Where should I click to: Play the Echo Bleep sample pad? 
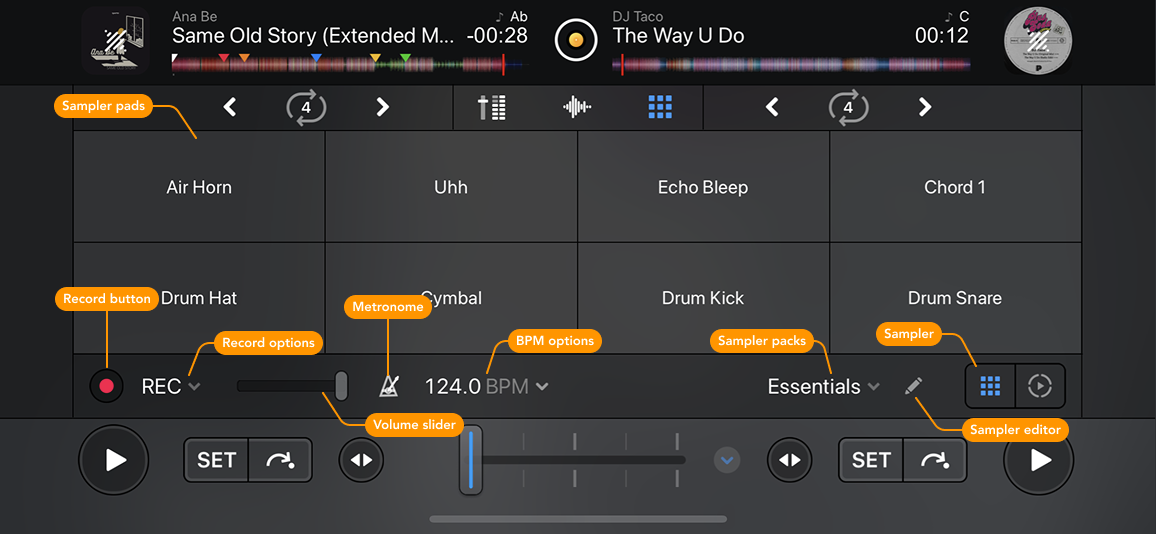[703, 187]
